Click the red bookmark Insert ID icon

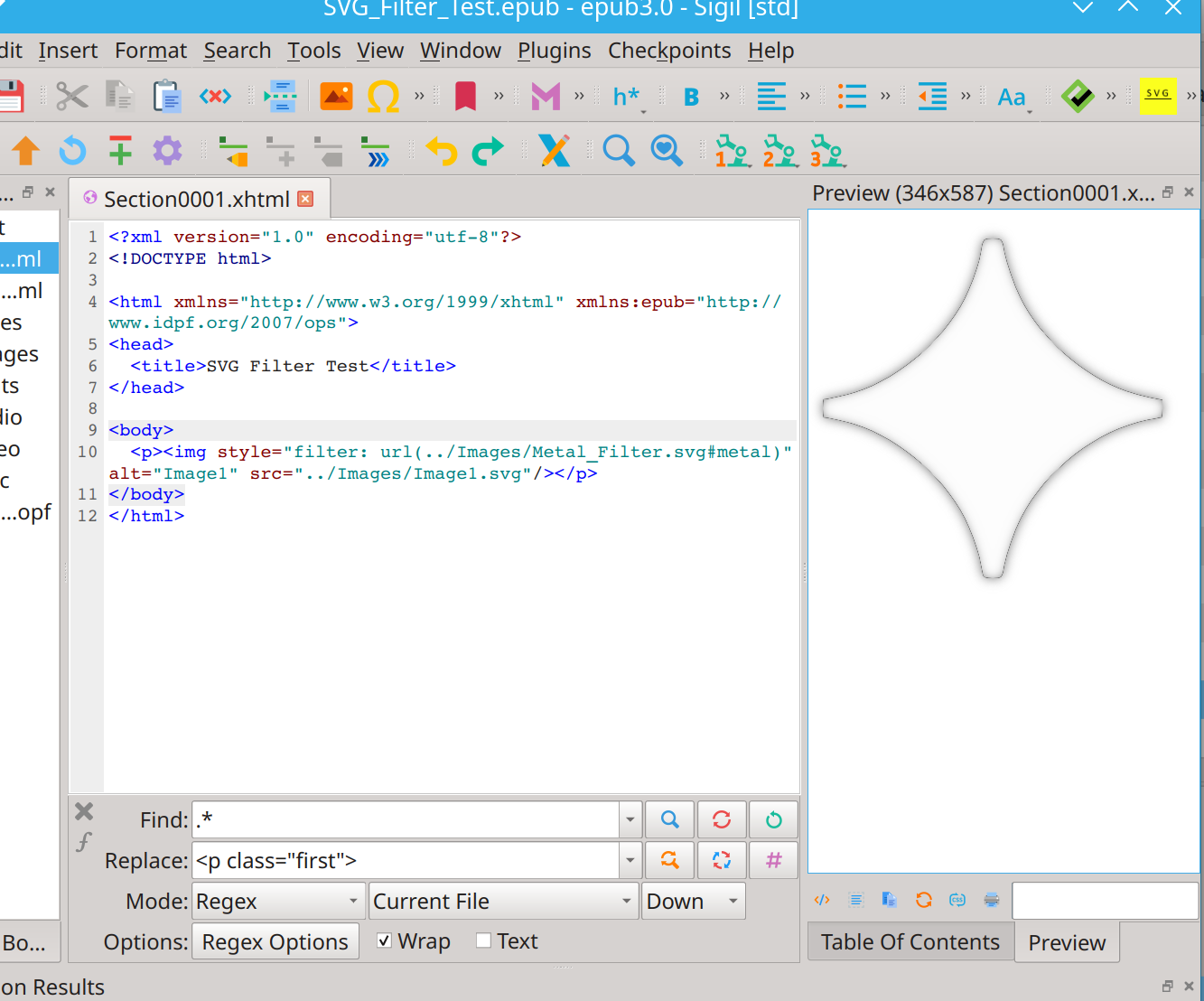(465, 96)
